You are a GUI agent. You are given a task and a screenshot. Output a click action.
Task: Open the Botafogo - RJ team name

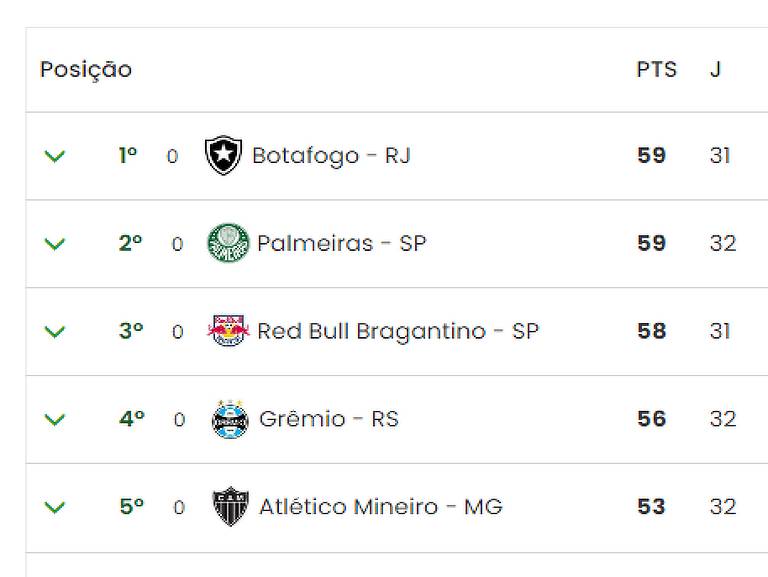tap(332, 156)
